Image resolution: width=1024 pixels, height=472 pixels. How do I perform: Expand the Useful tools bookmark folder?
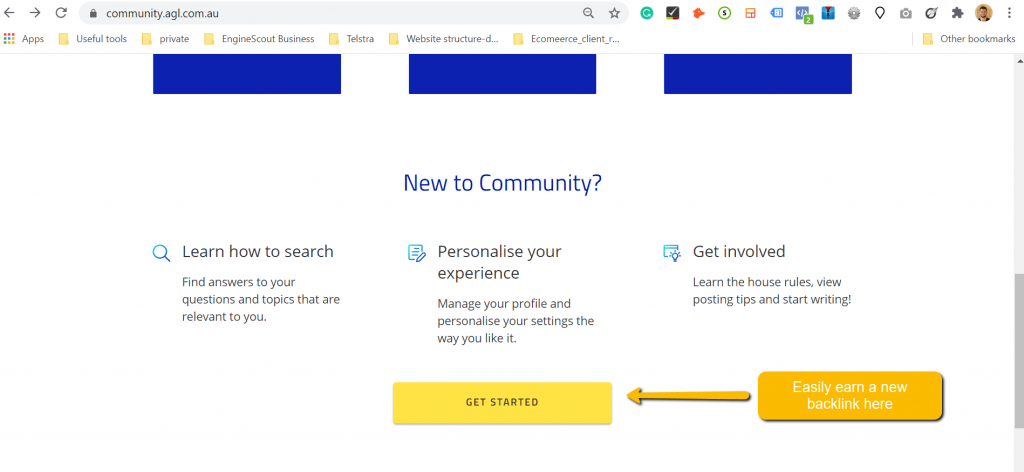93,39
